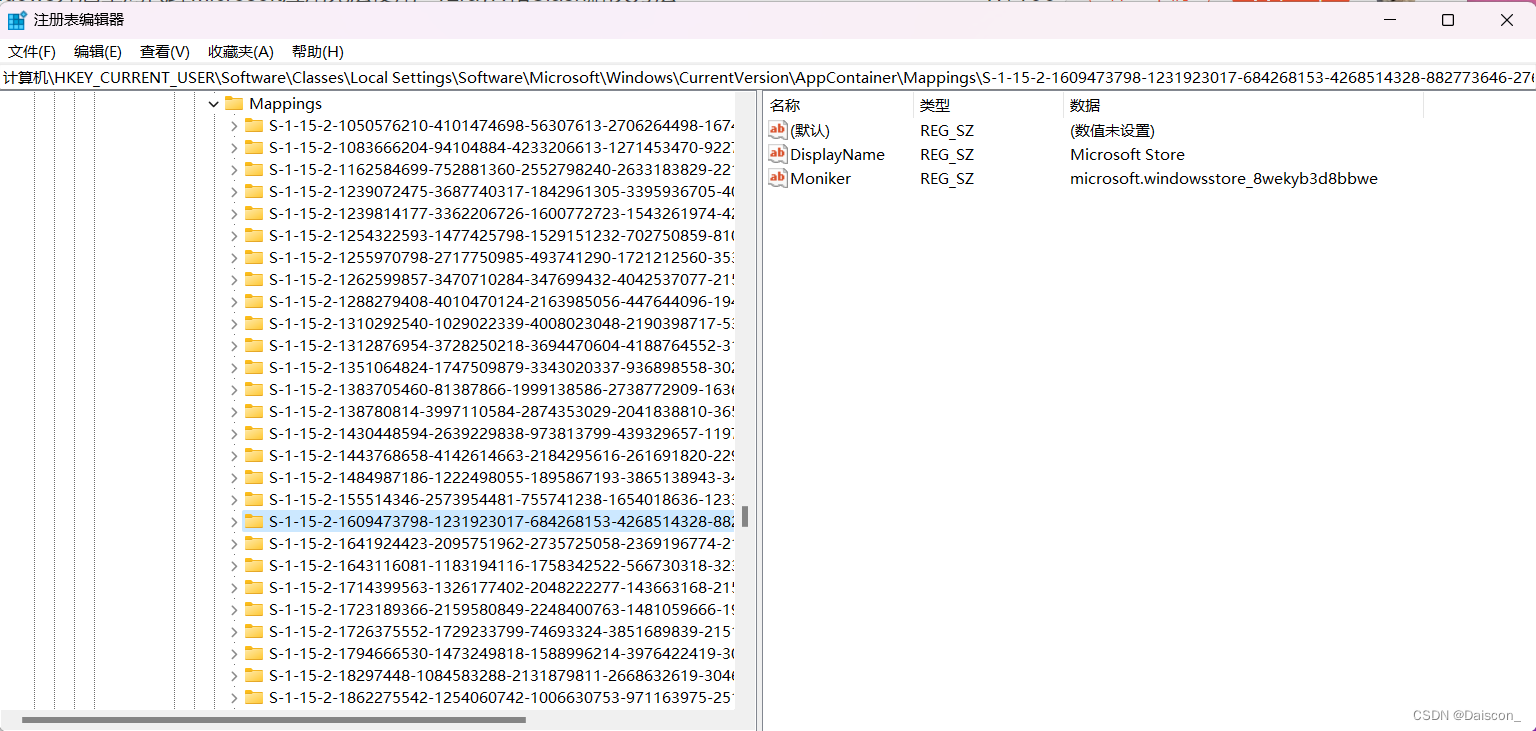Collapse the Mappings tree node
Image resolution: width=1536 pixels, height=731 pixels.
[213, 103]
